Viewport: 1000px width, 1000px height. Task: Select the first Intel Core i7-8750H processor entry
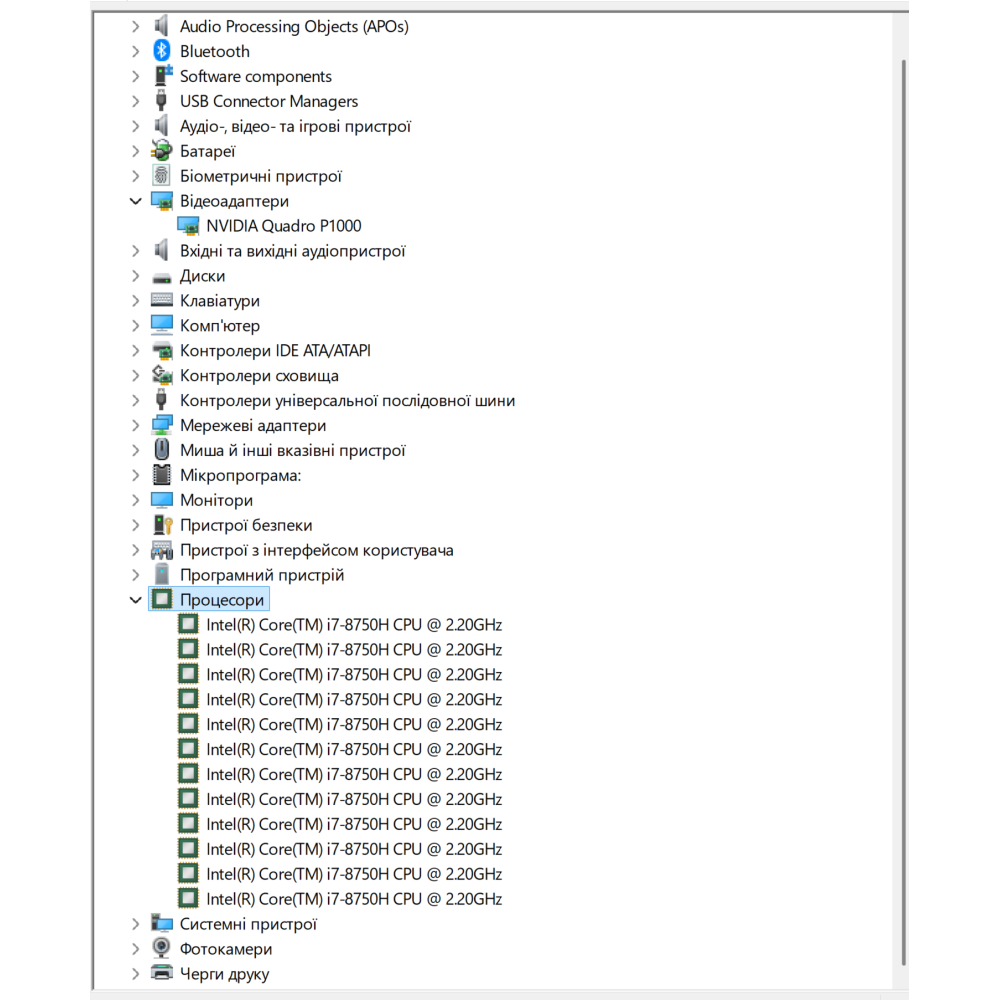(x=354, y=625)
